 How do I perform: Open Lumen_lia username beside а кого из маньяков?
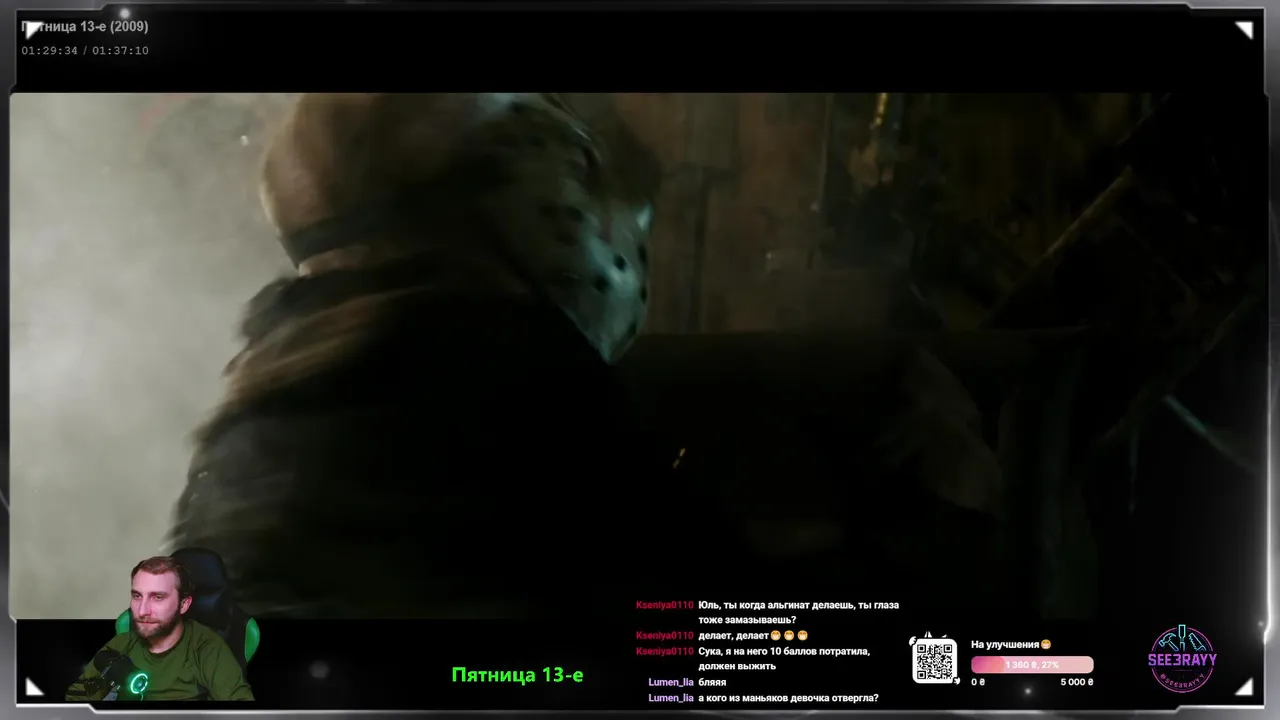coord(670,698)
